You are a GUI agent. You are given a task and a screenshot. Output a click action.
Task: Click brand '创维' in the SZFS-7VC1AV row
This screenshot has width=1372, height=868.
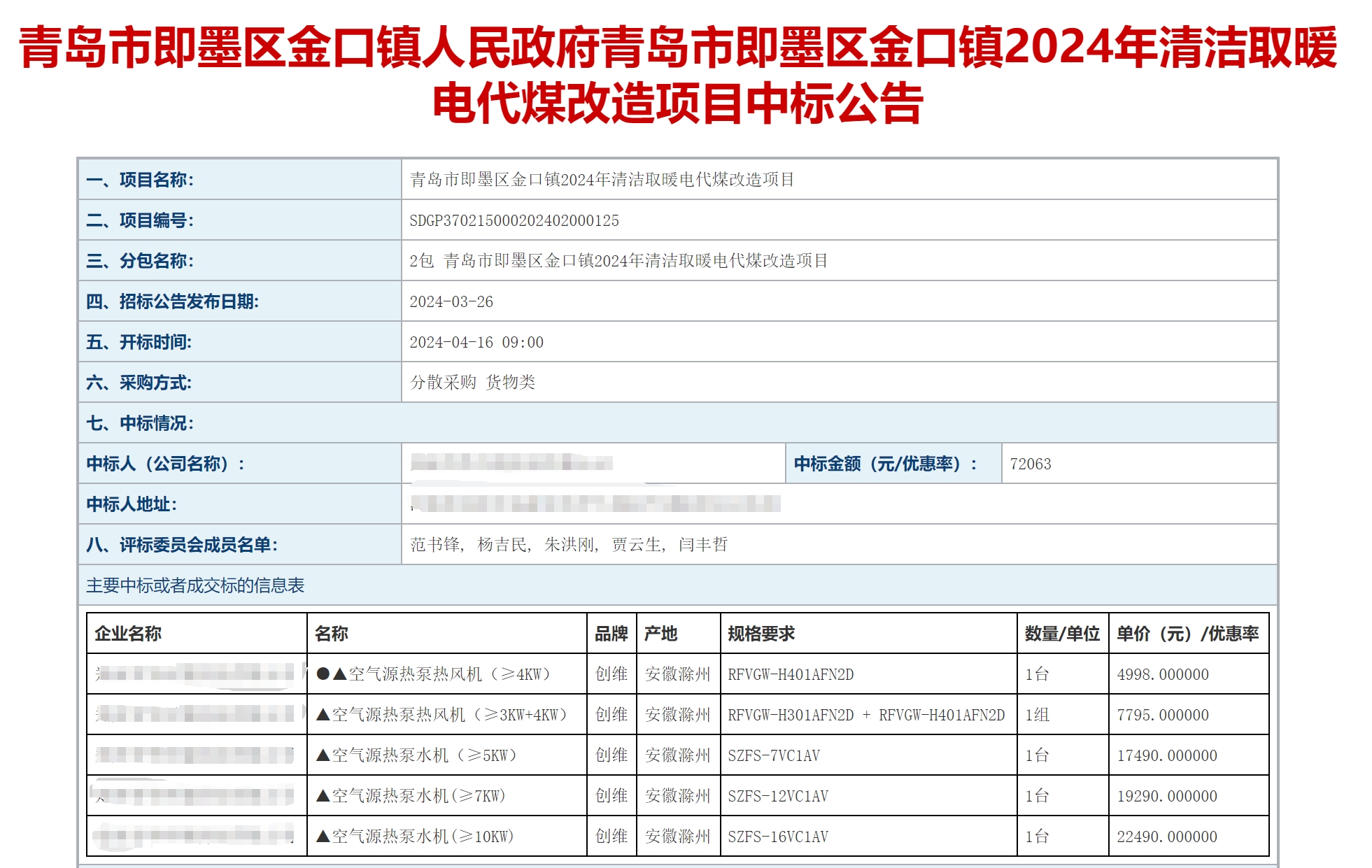tap(611, 755)
